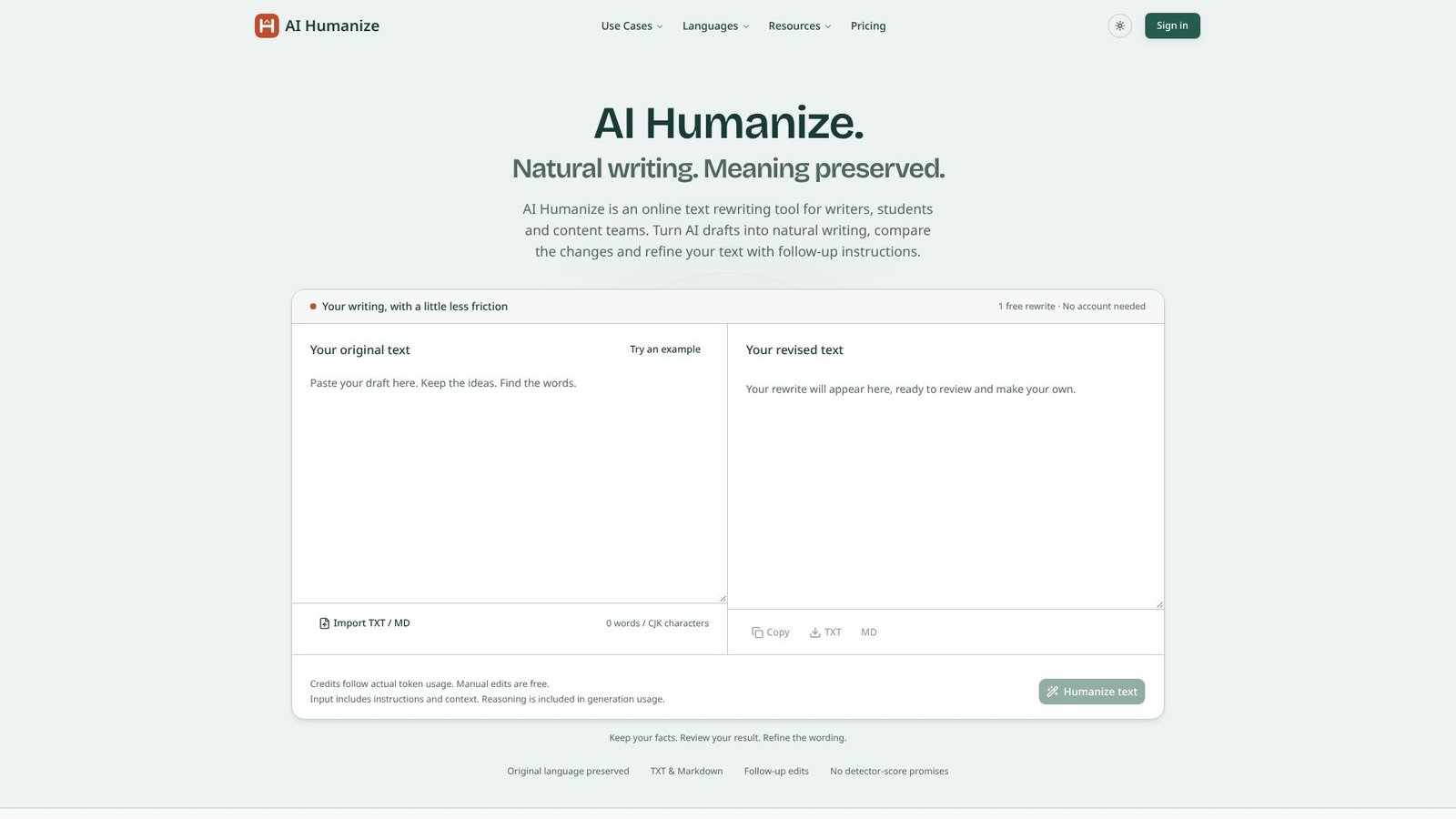Click 'Credits follow actual token usage' note
Image resolution: width=1456 pixels, height=819 pixels.
pyautogui.click(x=430, y=684)
